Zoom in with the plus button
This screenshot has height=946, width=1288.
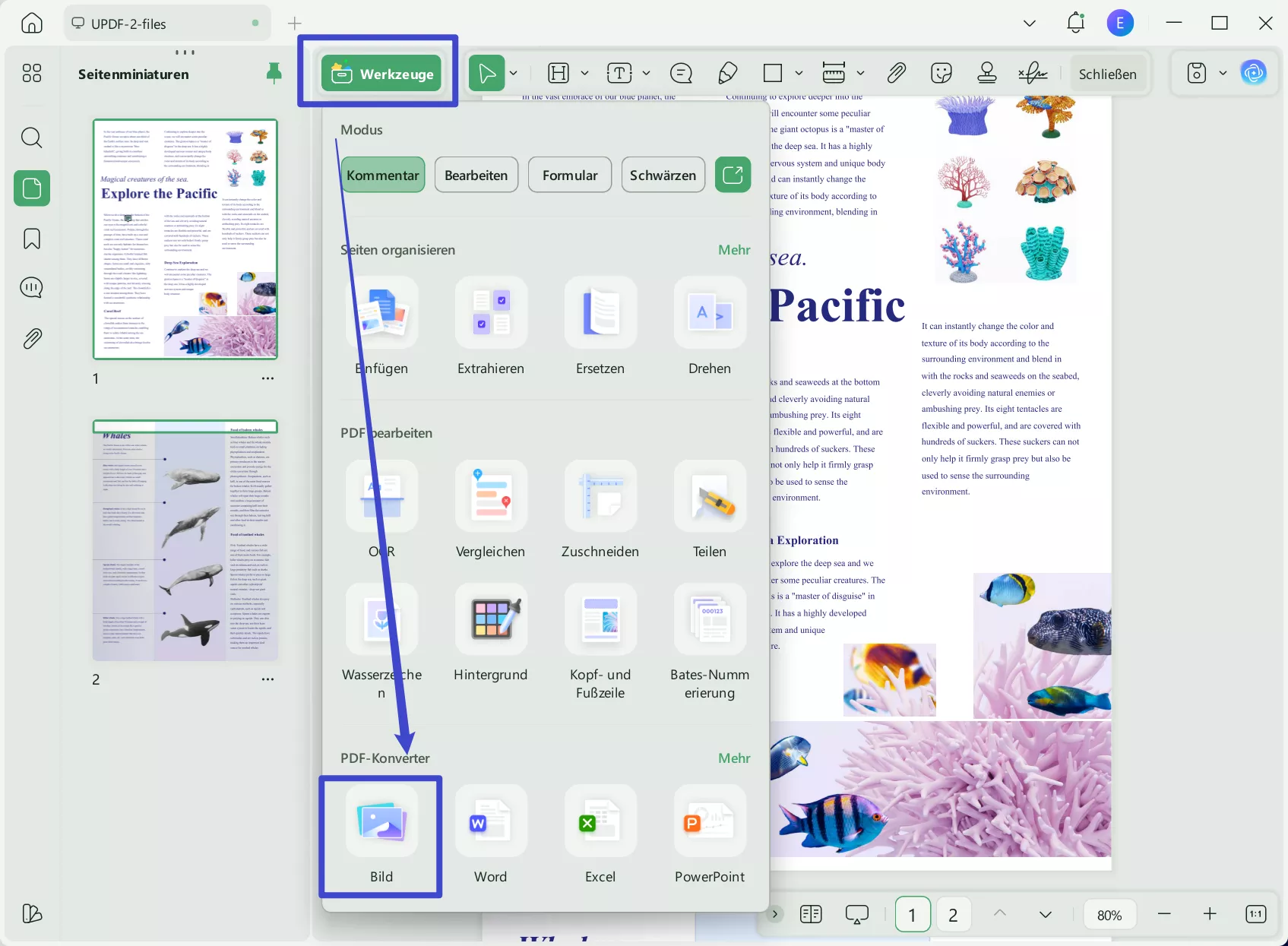[1210, 914]
